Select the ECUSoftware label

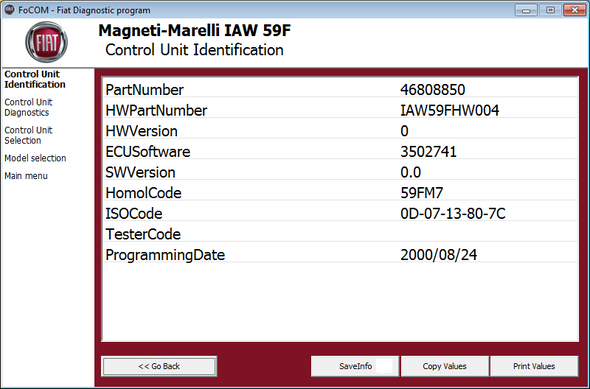[x=148, y=152]
